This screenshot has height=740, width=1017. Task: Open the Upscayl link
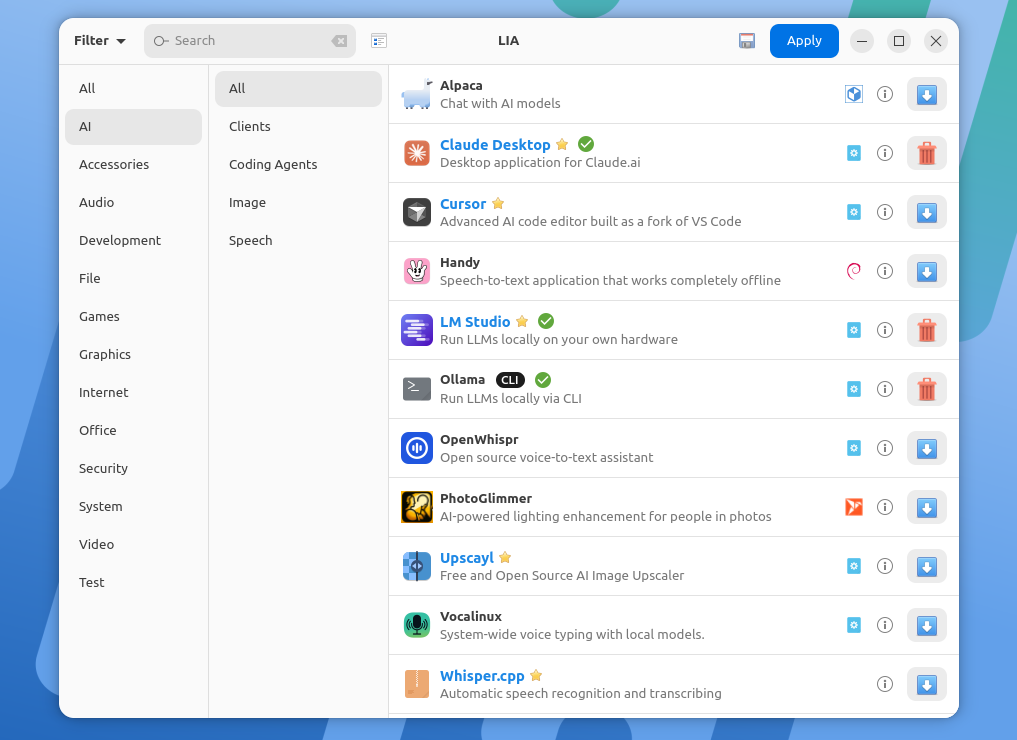pyautogui.click(x=466, y=558)
